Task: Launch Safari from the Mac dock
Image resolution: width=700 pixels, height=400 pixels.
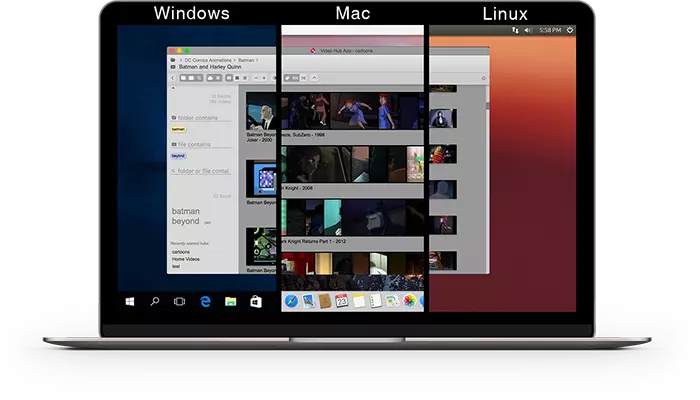Action: [x=291, y=301]
